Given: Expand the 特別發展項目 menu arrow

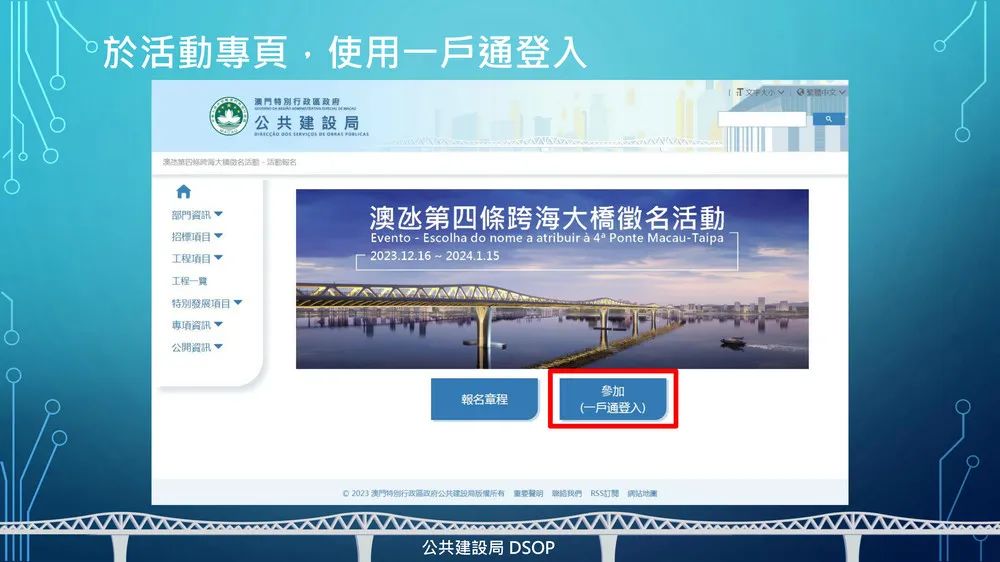Looking at the screenshot, I should tap(238, 303).
